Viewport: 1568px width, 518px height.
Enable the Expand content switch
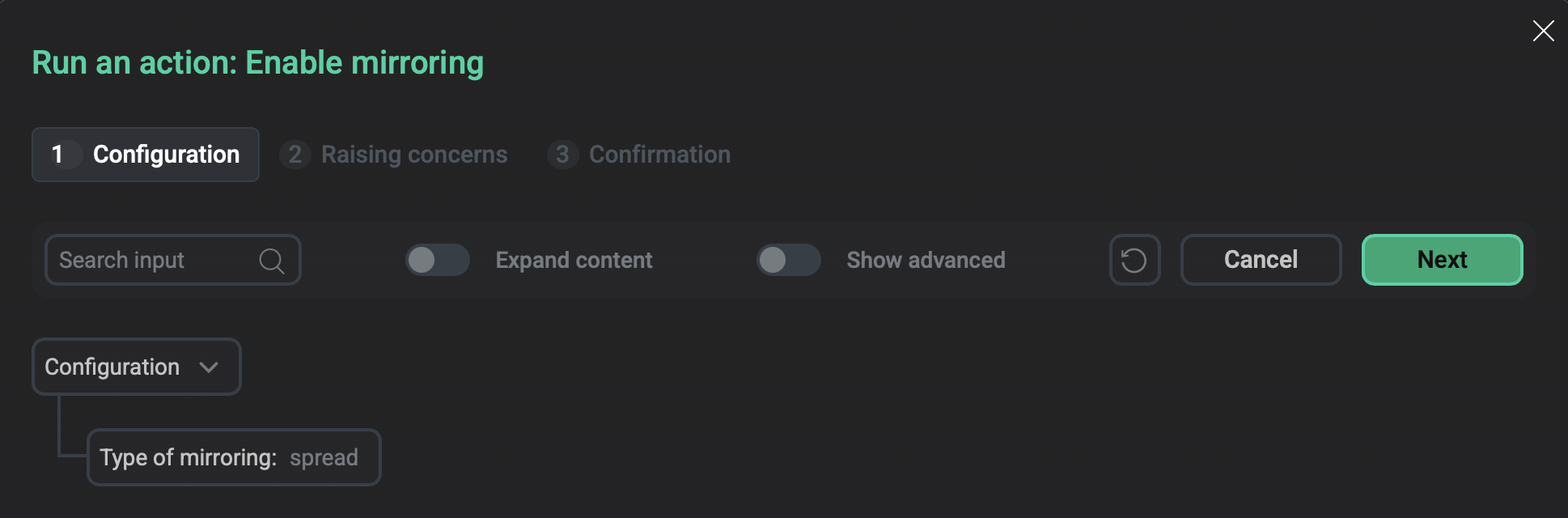[x=437, y=260]
